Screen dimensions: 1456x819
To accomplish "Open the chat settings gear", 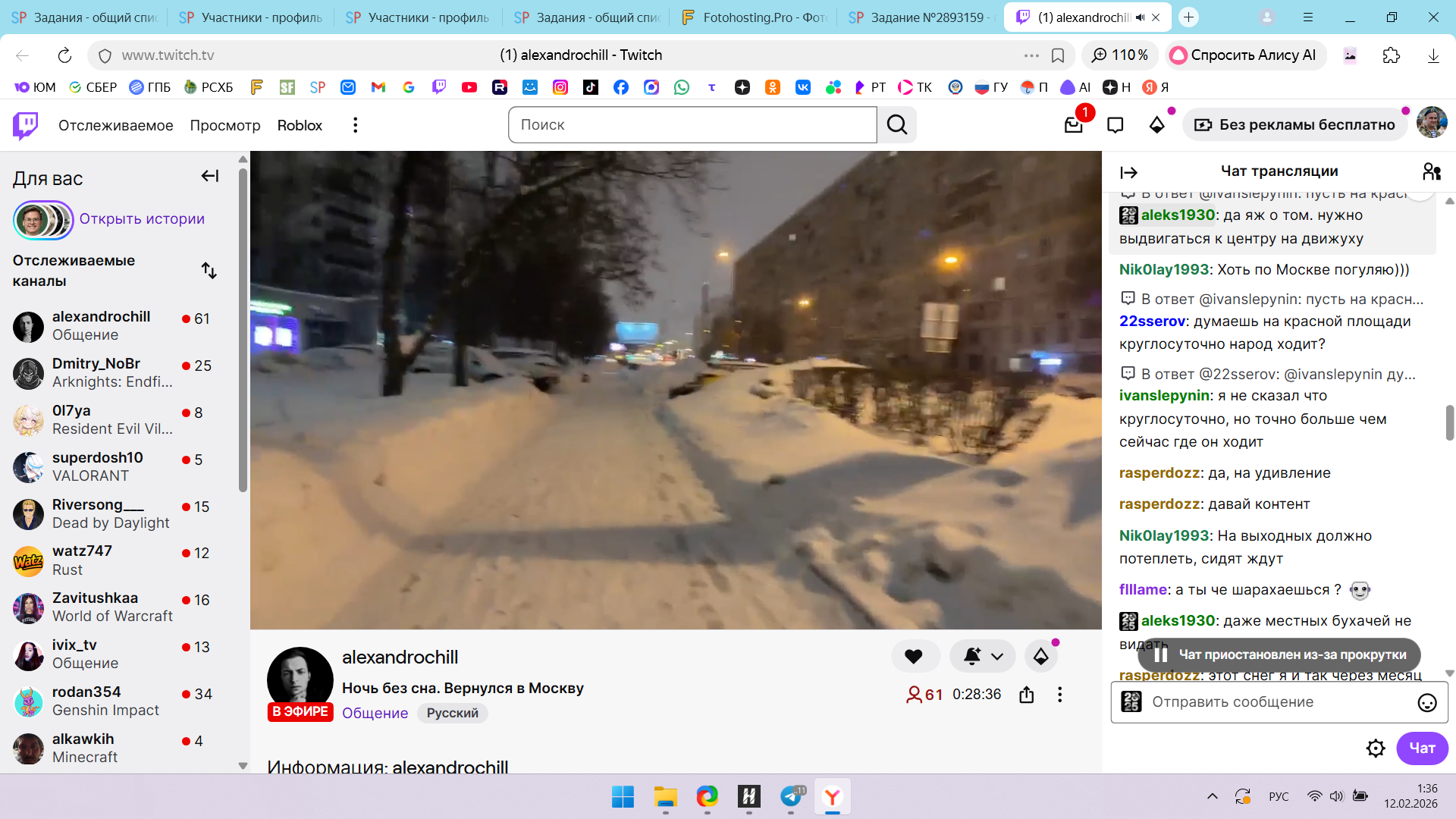I will [1375, 748].
